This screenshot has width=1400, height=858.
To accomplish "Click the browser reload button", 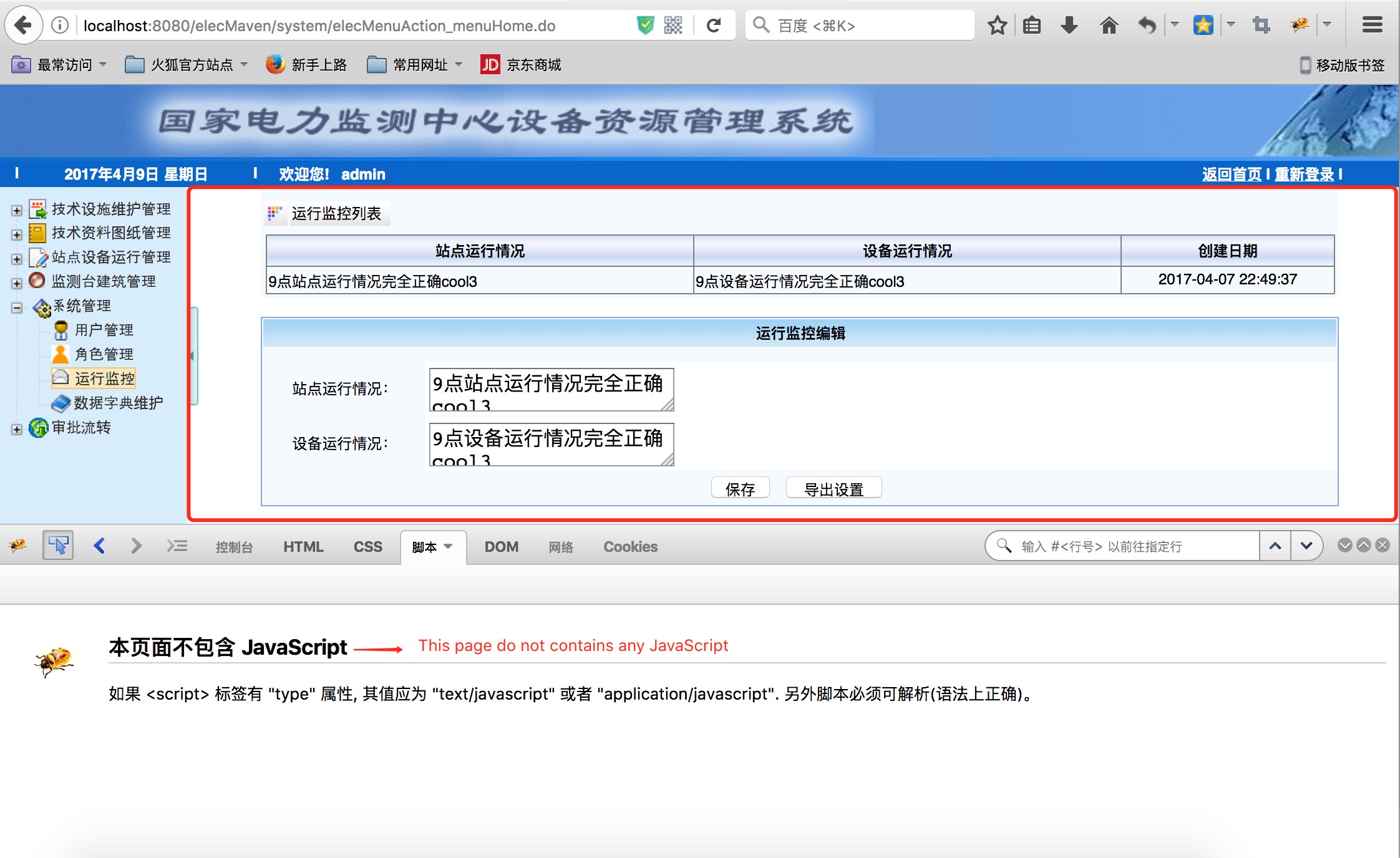I will tap(714, 26).
